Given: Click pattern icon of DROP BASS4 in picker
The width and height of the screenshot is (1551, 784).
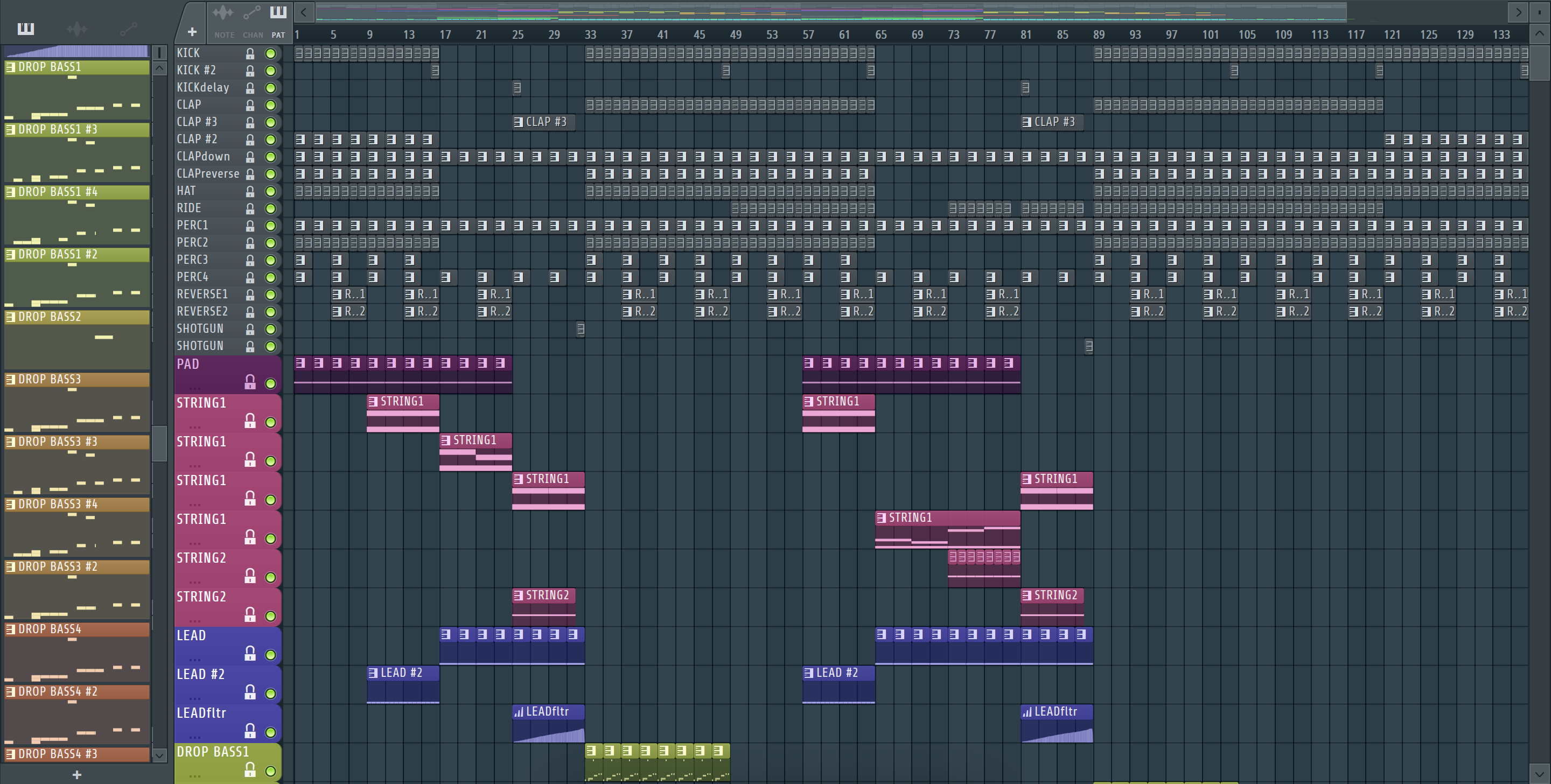Looking at the screenshot, I should (10, 629).
